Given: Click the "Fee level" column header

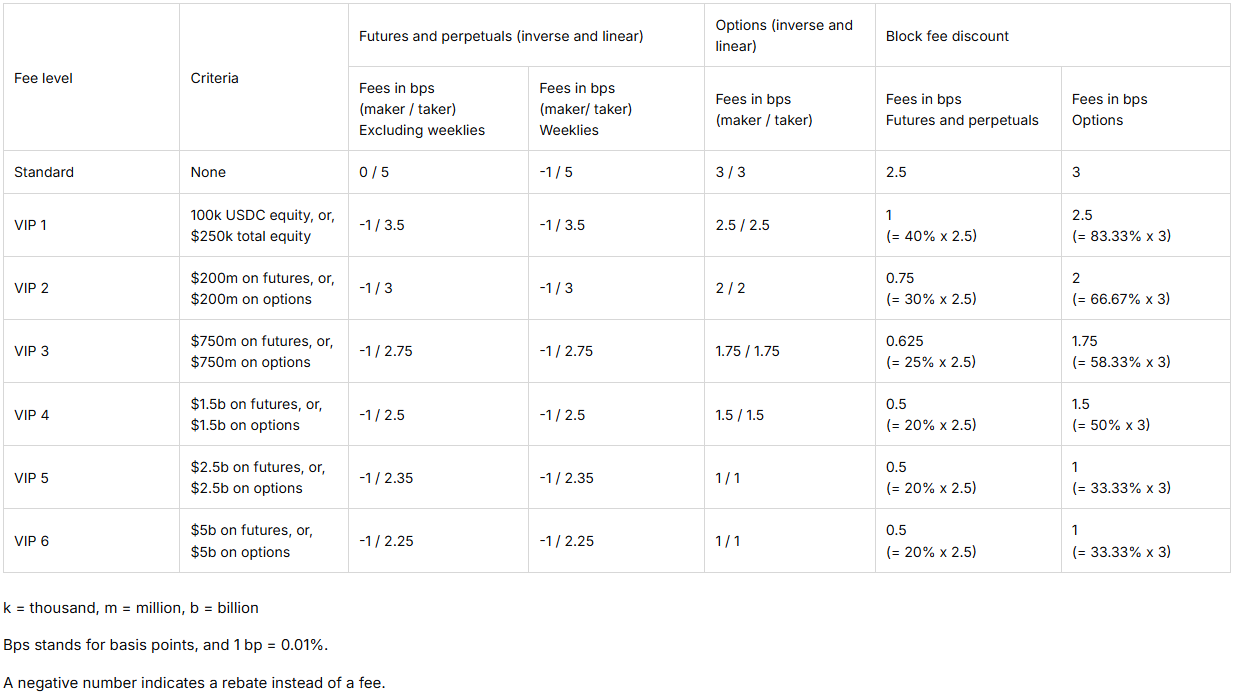Looking at the screenshot, I should pos(43,78).
